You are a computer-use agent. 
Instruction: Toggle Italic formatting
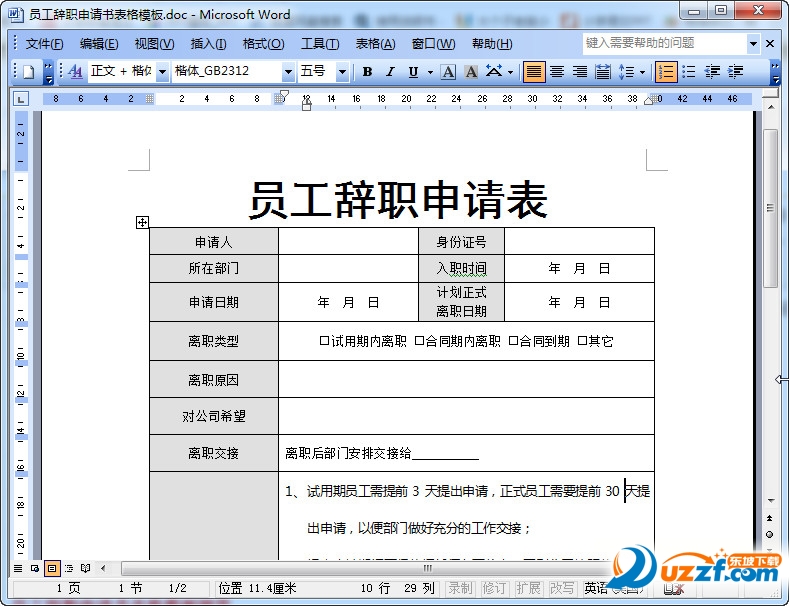[390, 72]
